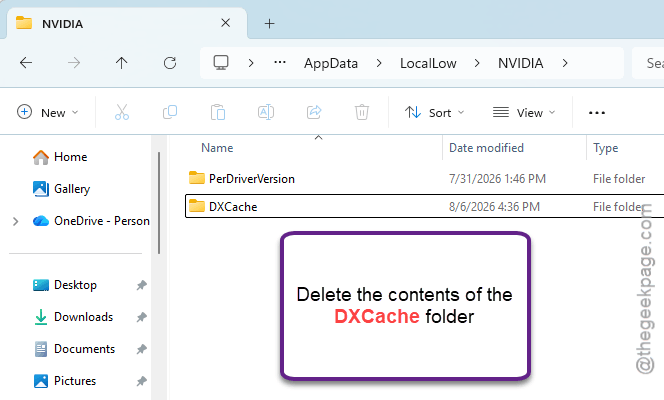Expand hidden path with the ellipsis in address bar
The height and width of the screenshot is (400, 664).
280,63
